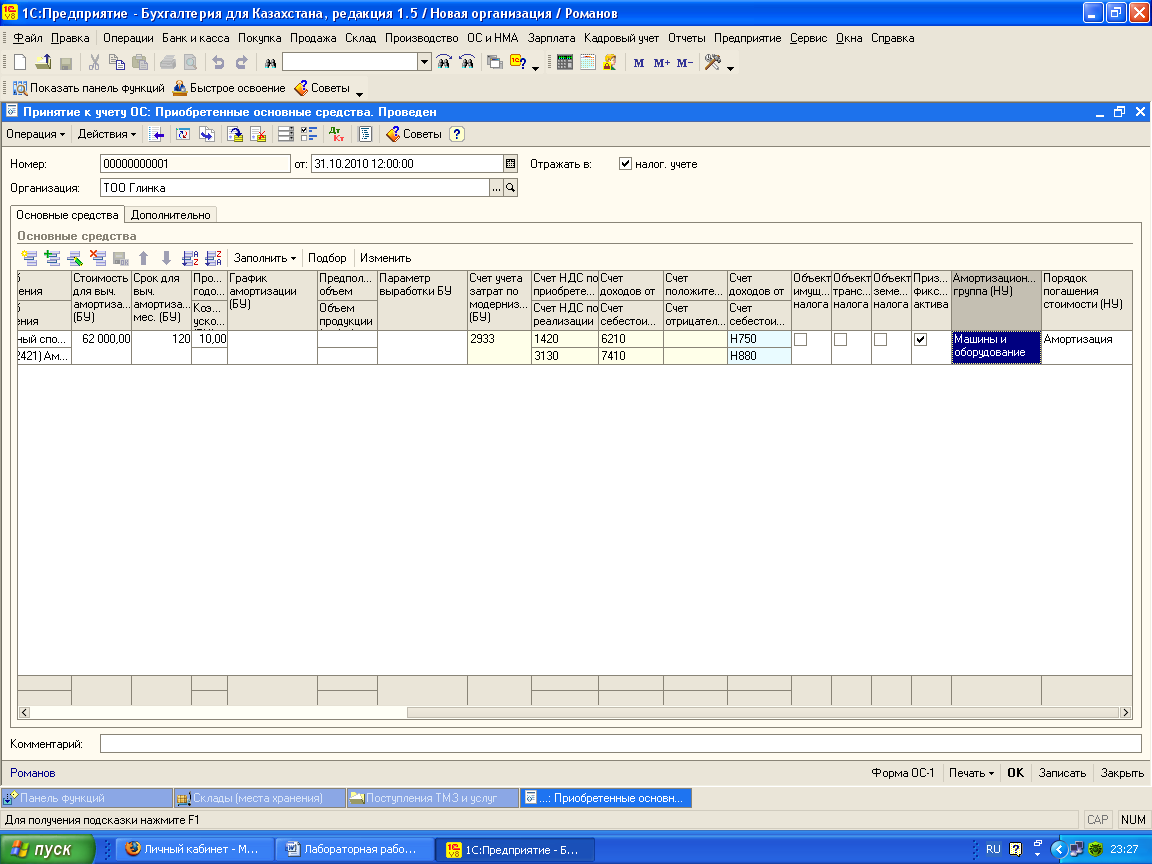1152x864 pixels.
Task: Click the Дт Кт postings result icon
Action: tap(336, 134)
